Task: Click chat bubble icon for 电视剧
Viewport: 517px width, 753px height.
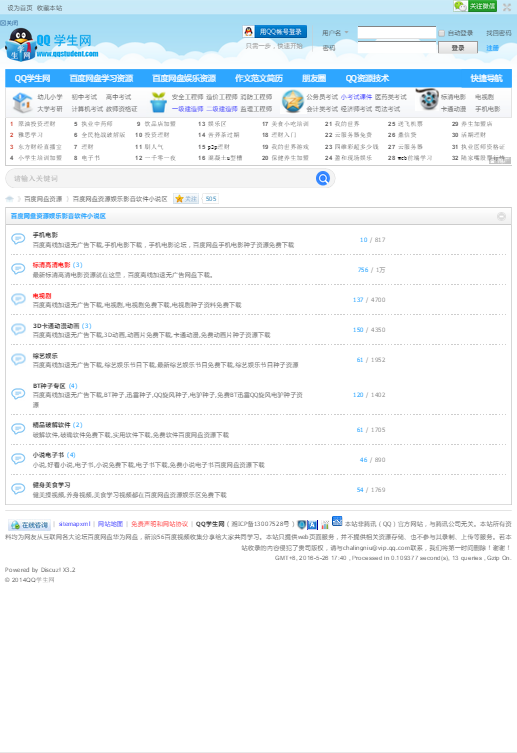Action: 18,299
